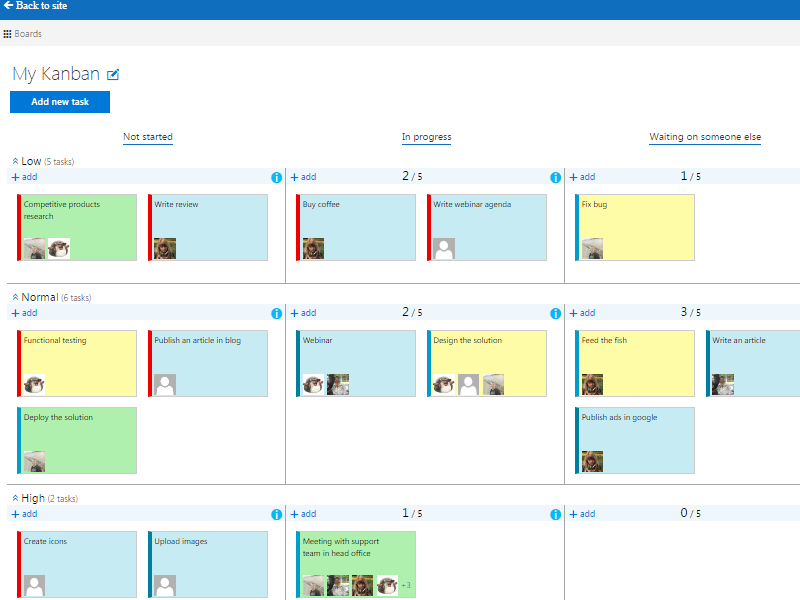Collapse the Normal priority swimlane
This screenshot has height=600, width=800.
[15, 297]
